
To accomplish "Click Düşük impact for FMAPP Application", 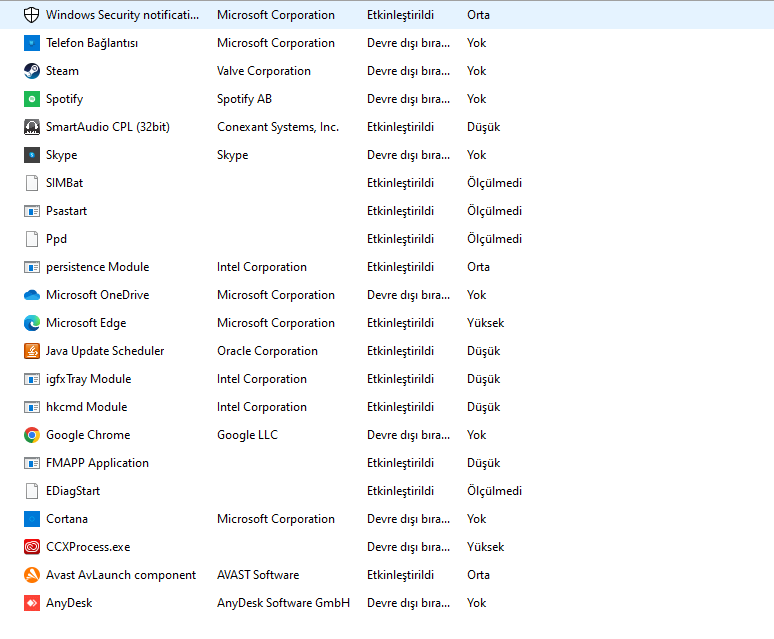I will coord(483,463).
